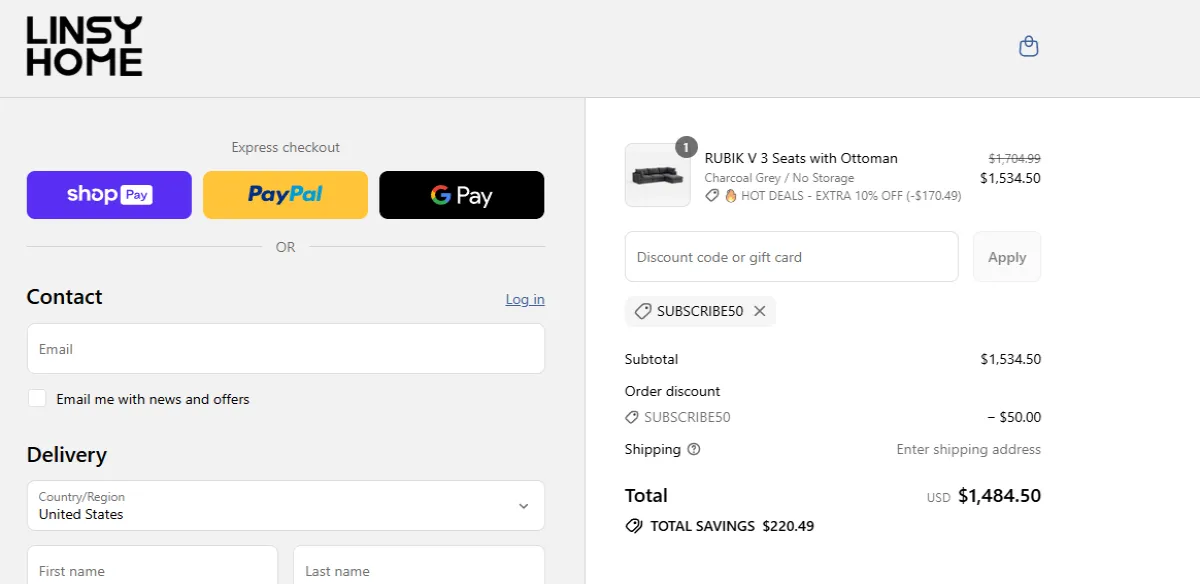
Task: Click the shipping info question mark icon
Action: (x=692, y=449)
